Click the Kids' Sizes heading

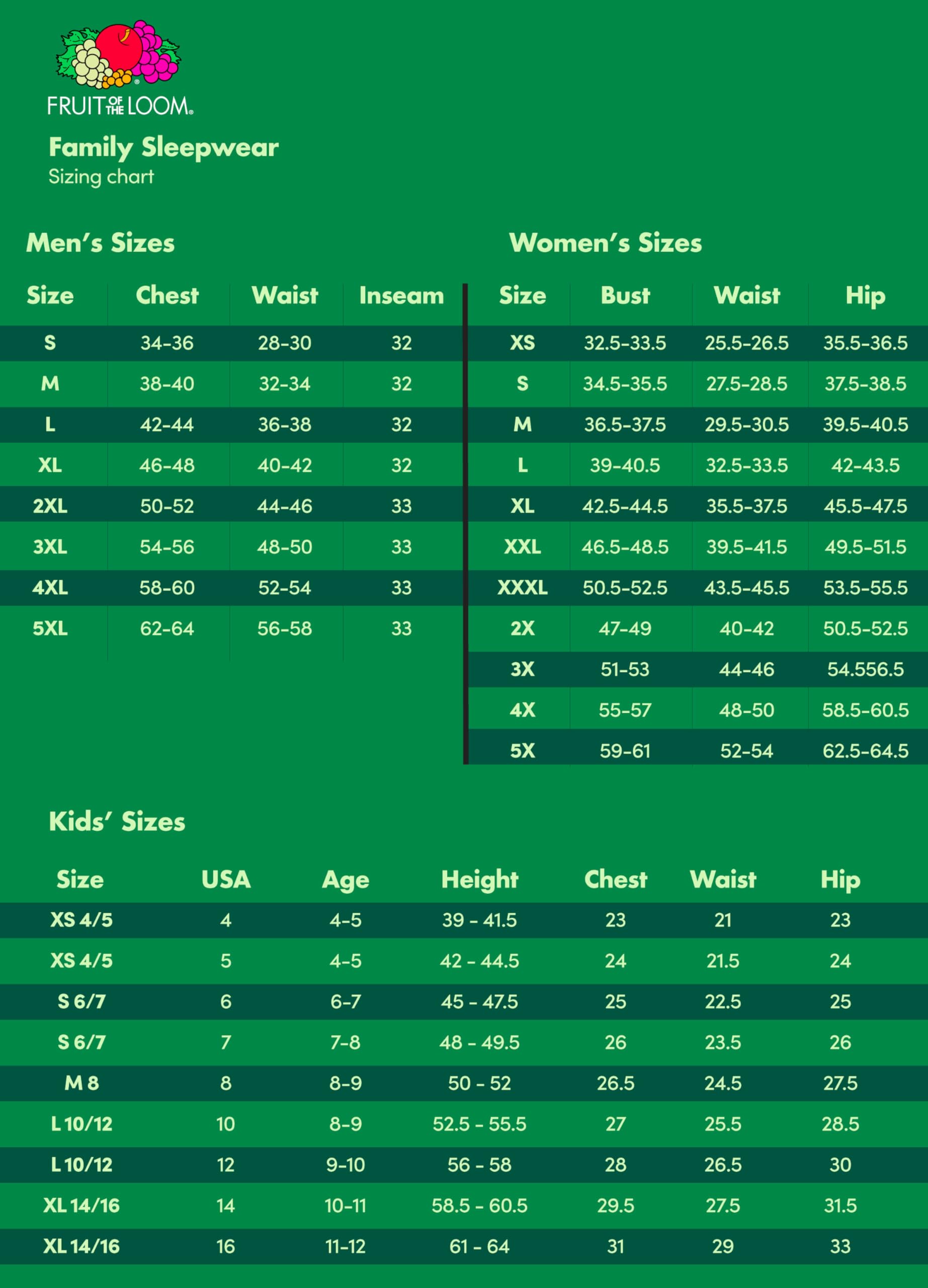(117, 822)
